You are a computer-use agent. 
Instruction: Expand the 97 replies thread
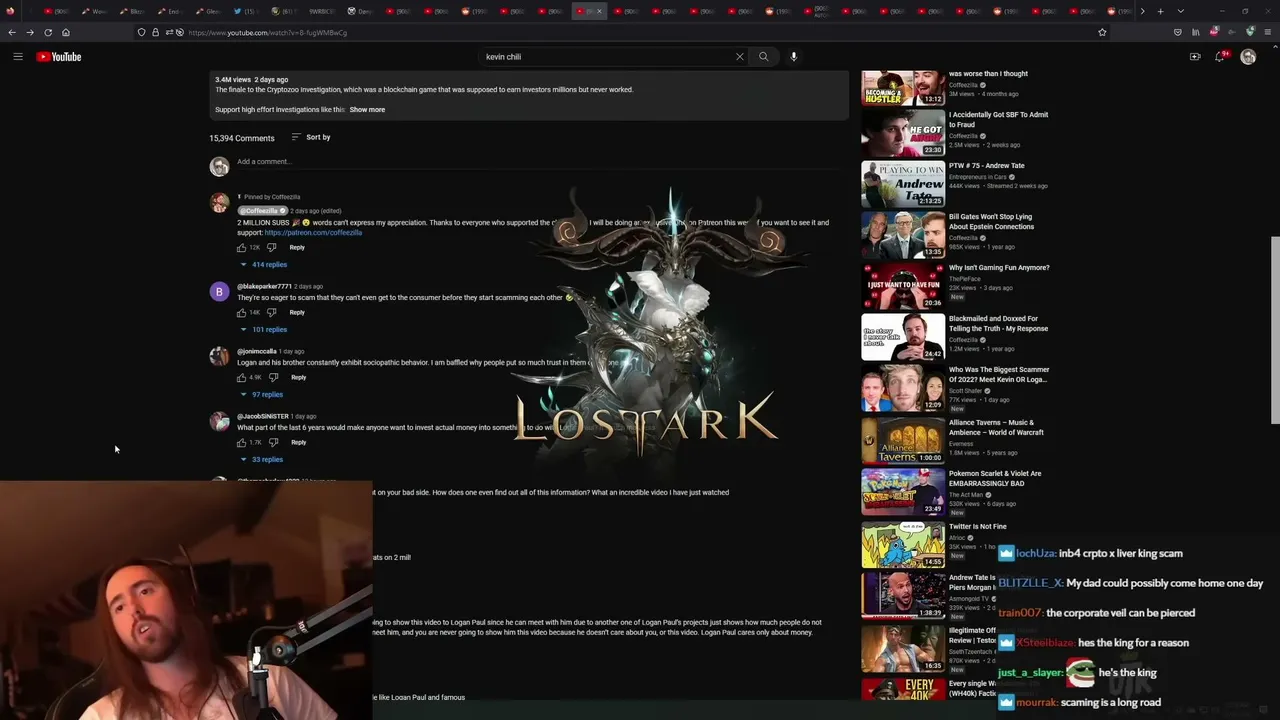(x=262, y=394)
